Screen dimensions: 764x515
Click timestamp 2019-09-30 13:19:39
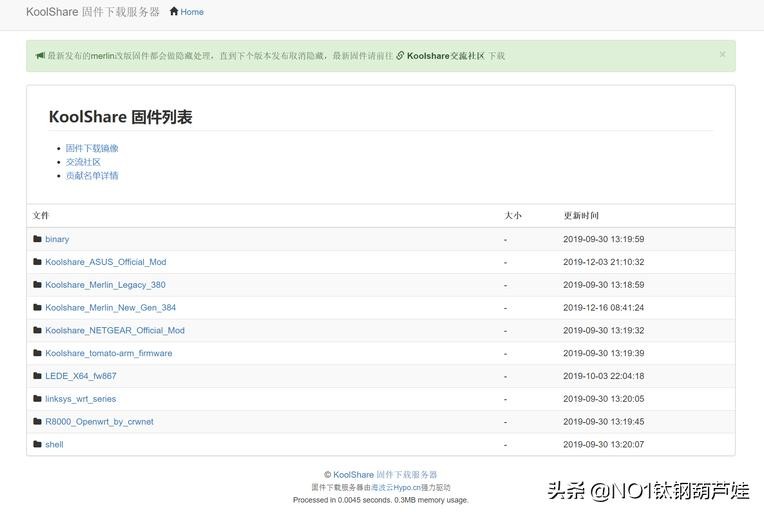click(604, 353)
